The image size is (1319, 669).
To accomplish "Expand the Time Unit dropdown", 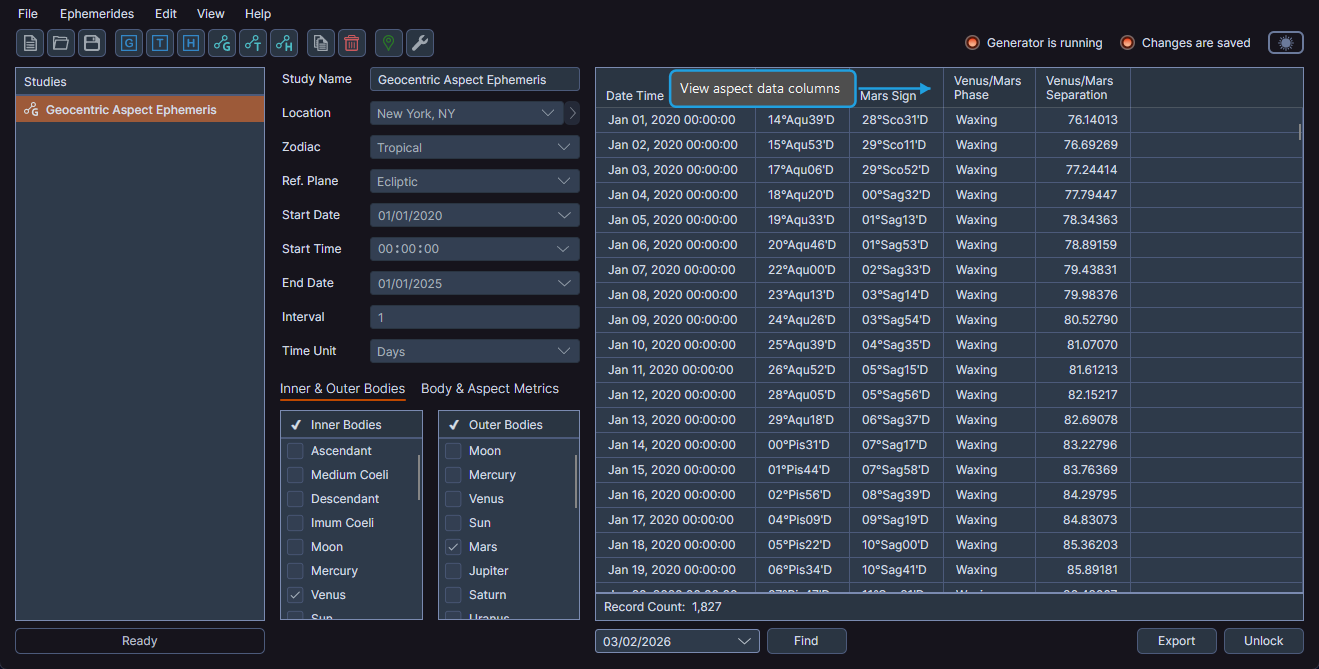I will (474, 350).
